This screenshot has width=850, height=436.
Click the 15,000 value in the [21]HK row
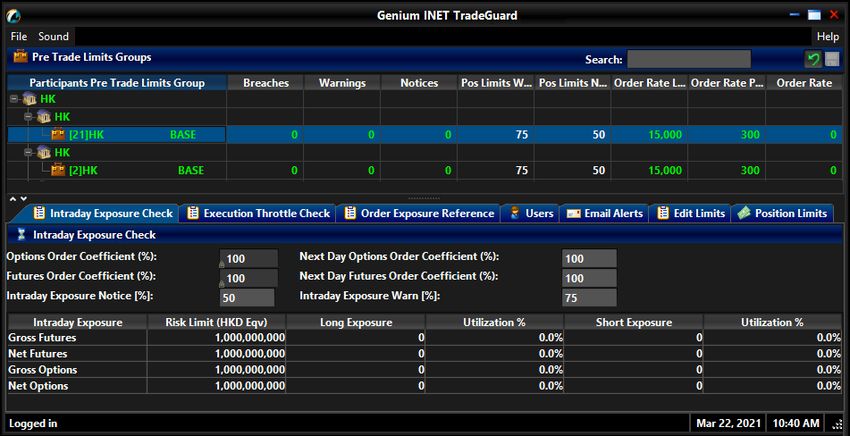click(665, 134)
